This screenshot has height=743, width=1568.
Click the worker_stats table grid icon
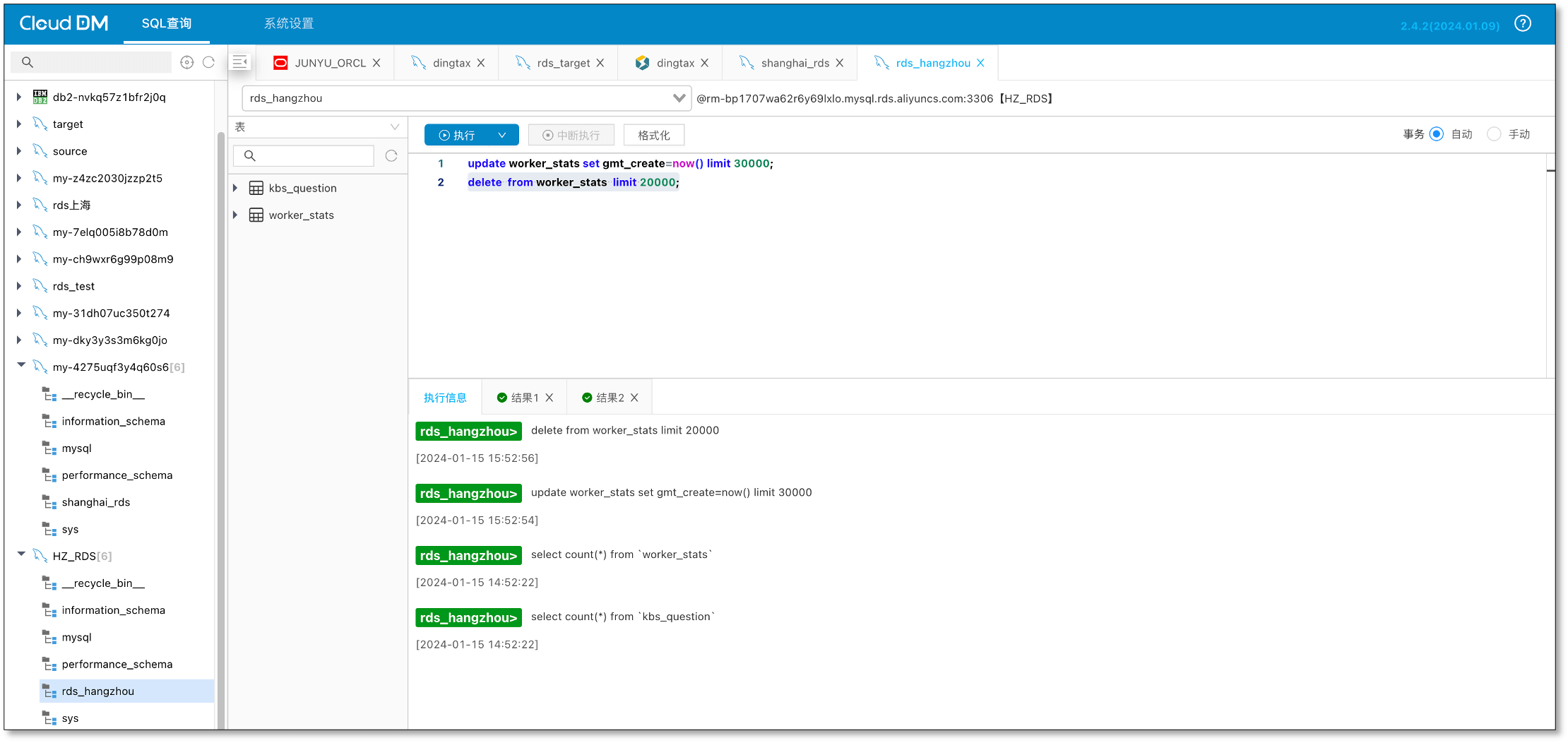coord(256,215)
